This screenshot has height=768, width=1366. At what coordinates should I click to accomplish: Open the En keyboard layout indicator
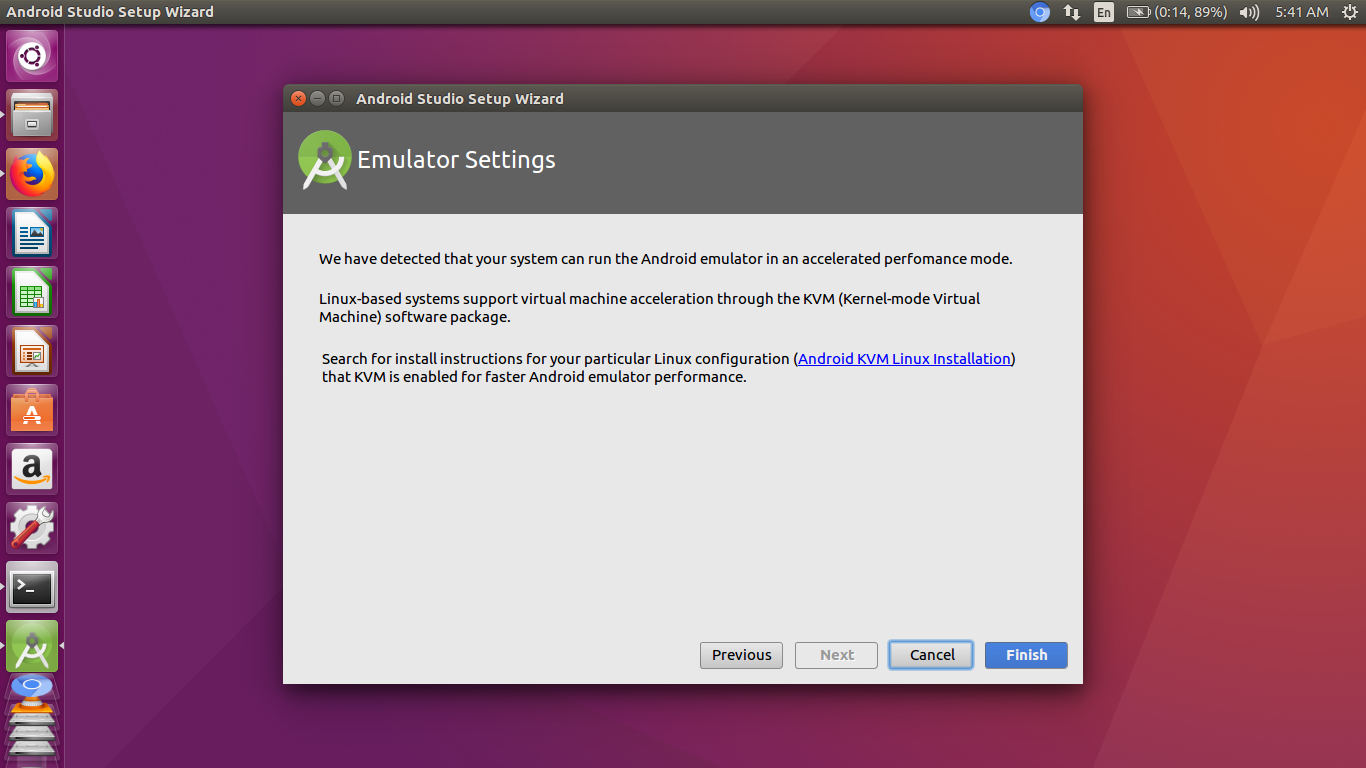pos(1103,12)
